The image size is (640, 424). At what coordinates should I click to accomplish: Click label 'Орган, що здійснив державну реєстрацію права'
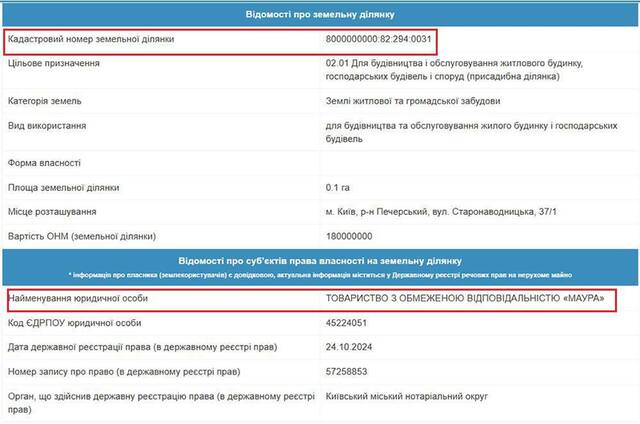161,403
